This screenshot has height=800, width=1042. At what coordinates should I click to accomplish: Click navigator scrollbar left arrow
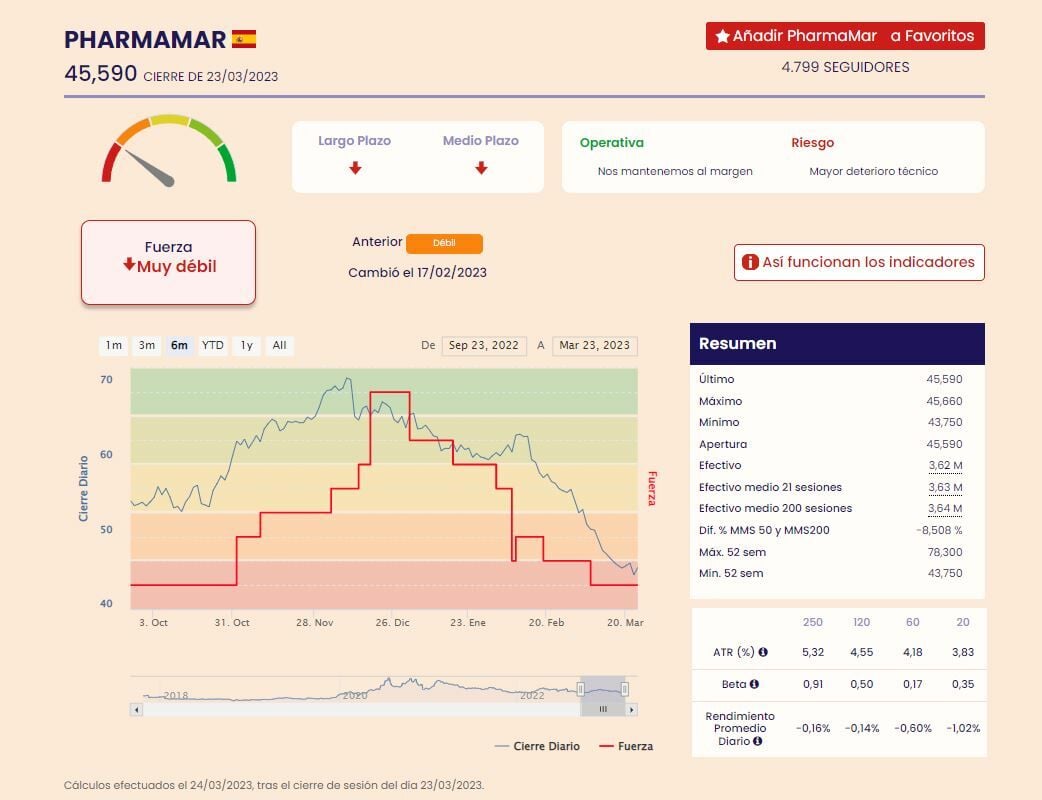pyautogui.click(x=137, y=710)
